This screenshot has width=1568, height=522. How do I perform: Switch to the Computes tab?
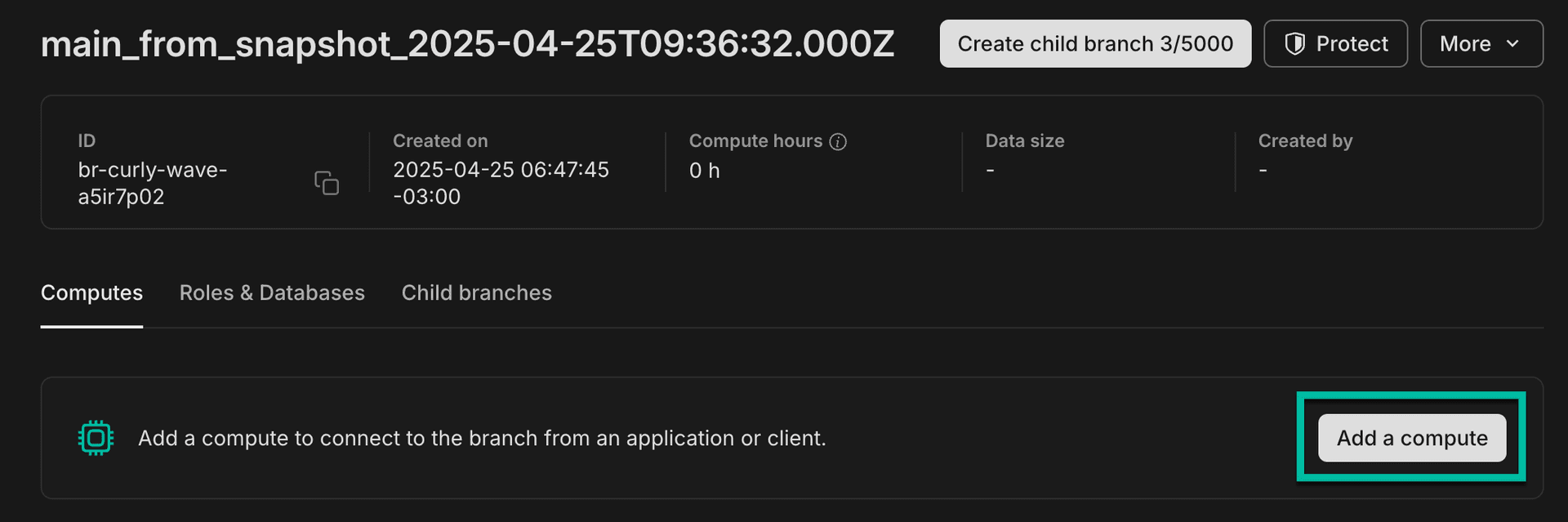[91, 292]
